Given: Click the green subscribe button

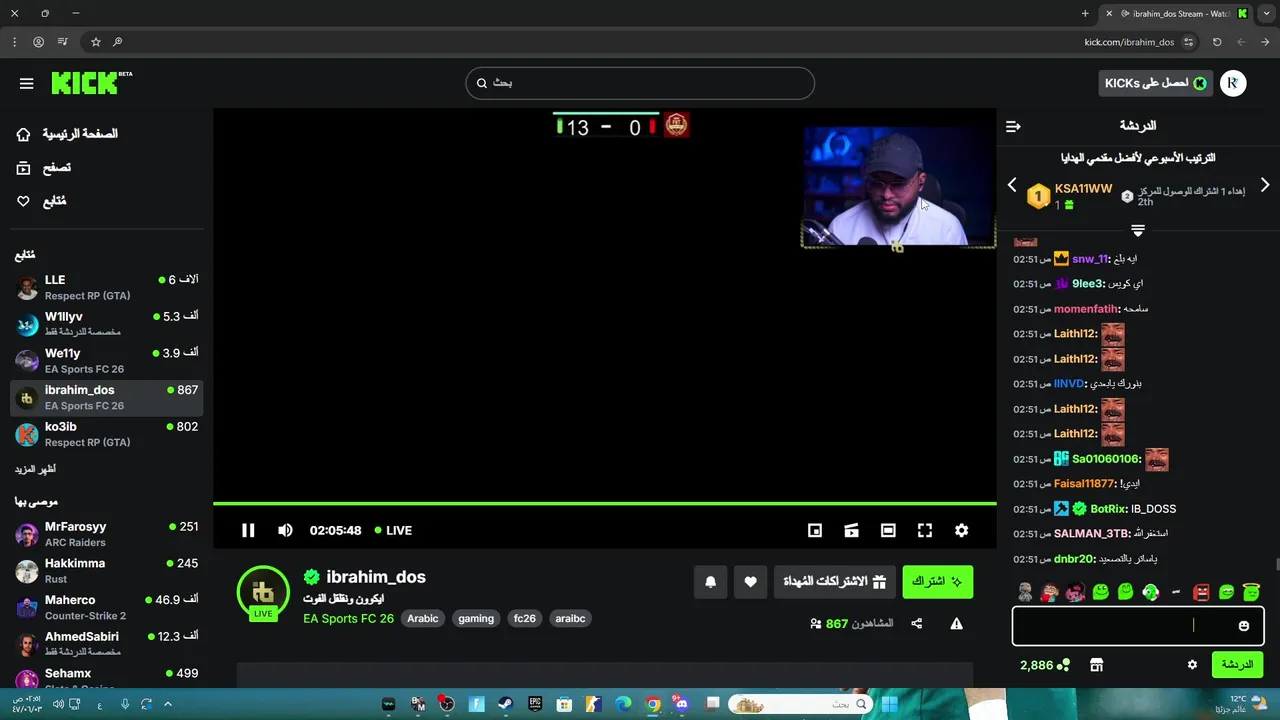Looking at the screenshot, I should click(938, 582).
